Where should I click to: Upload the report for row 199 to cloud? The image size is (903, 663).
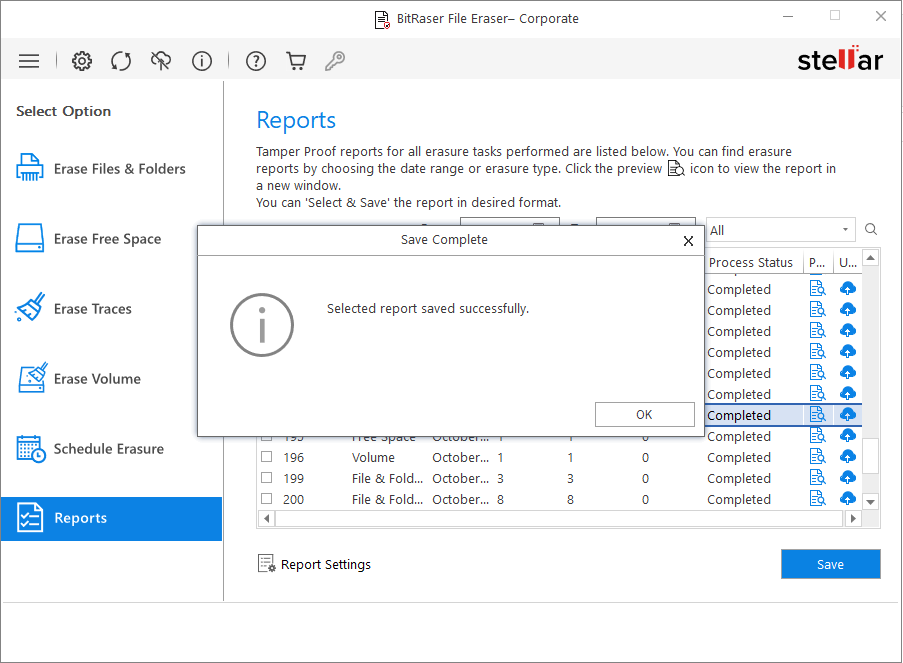[x=847, y=478]
